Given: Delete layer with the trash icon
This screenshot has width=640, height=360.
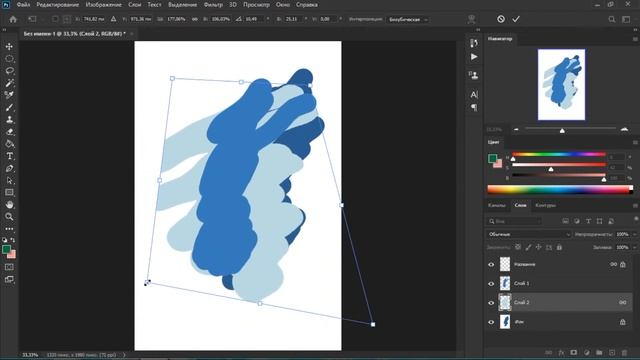Looking at the screenshot, I should (x=624, y=352).
